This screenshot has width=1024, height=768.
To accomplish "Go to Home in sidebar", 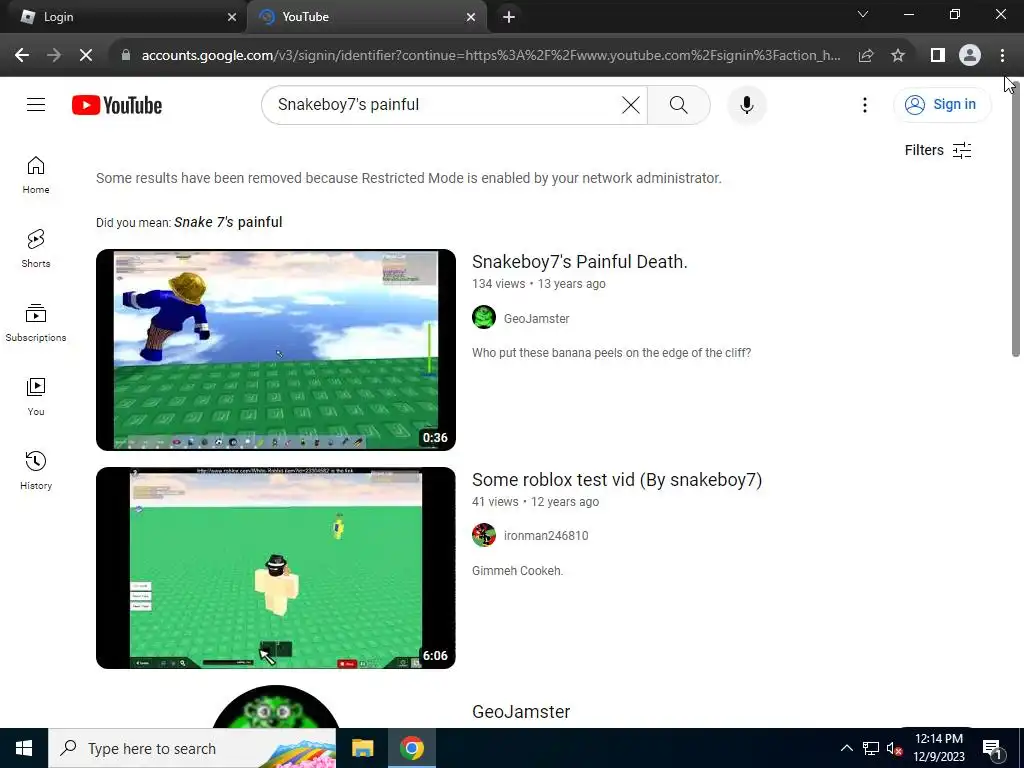I will [x=36, y=175].
